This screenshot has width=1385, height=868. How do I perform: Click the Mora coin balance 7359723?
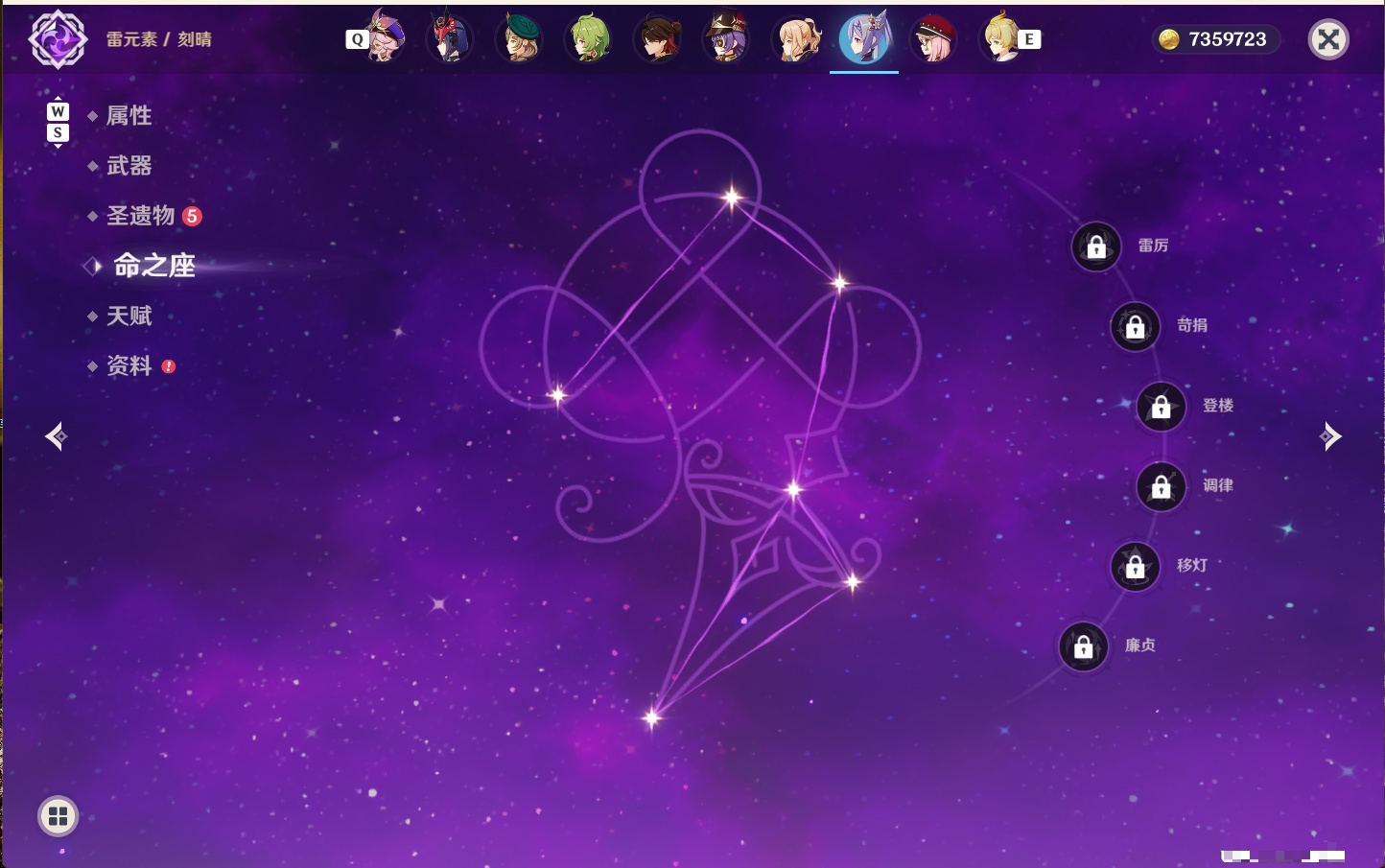[x=1215, y=39]
